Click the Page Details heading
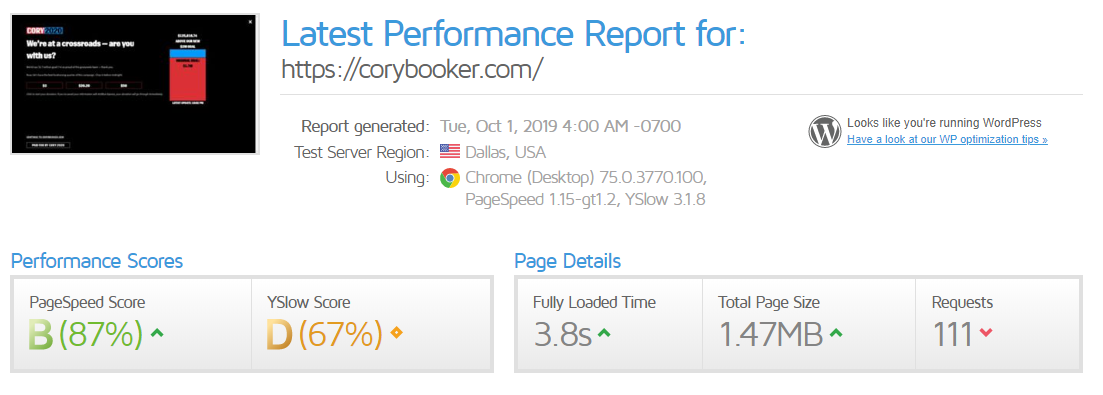This screenshot has height=395, width=1103. tap(568, 261)
